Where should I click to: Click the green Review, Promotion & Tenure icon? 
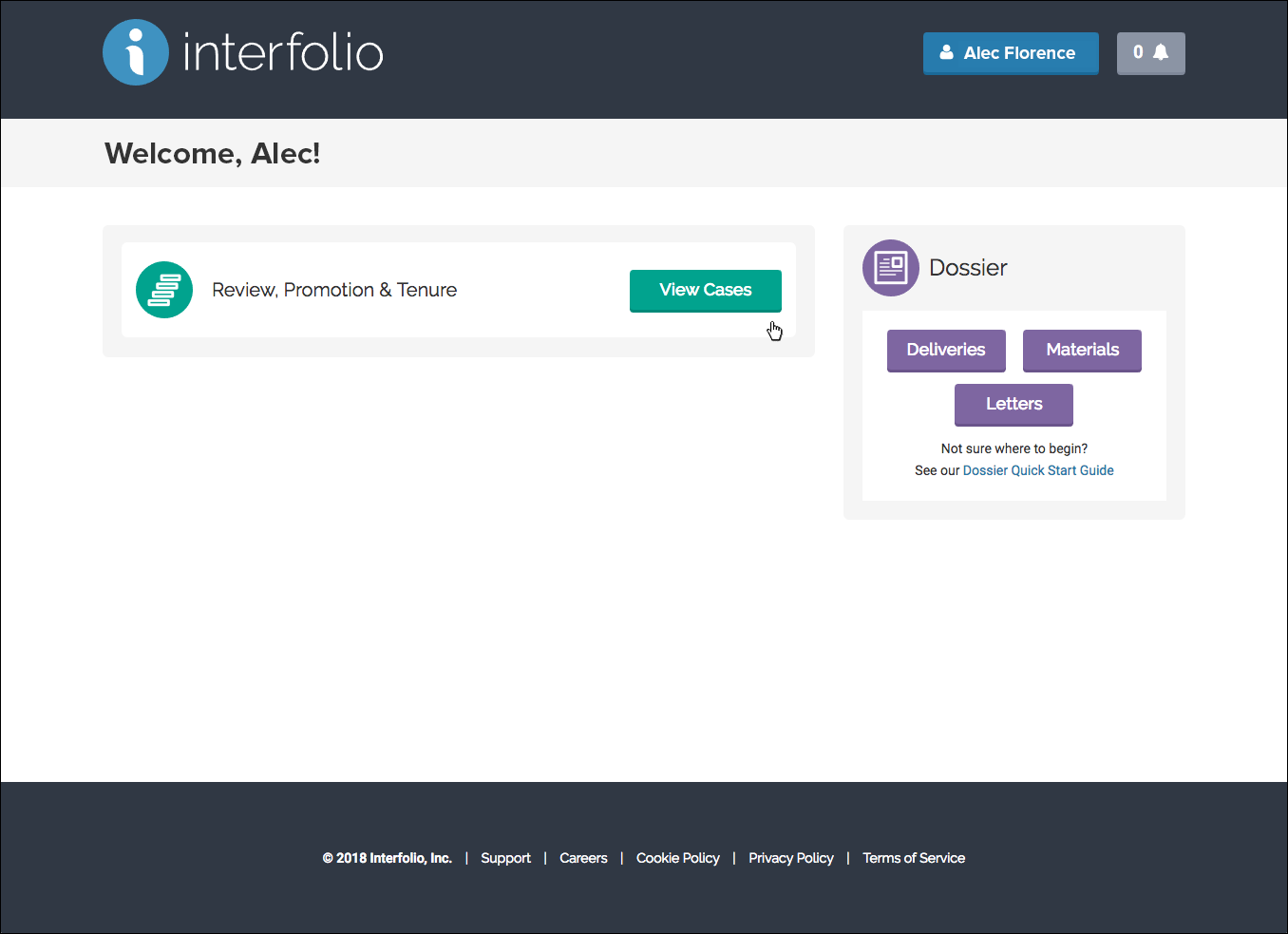pos(164,290)
